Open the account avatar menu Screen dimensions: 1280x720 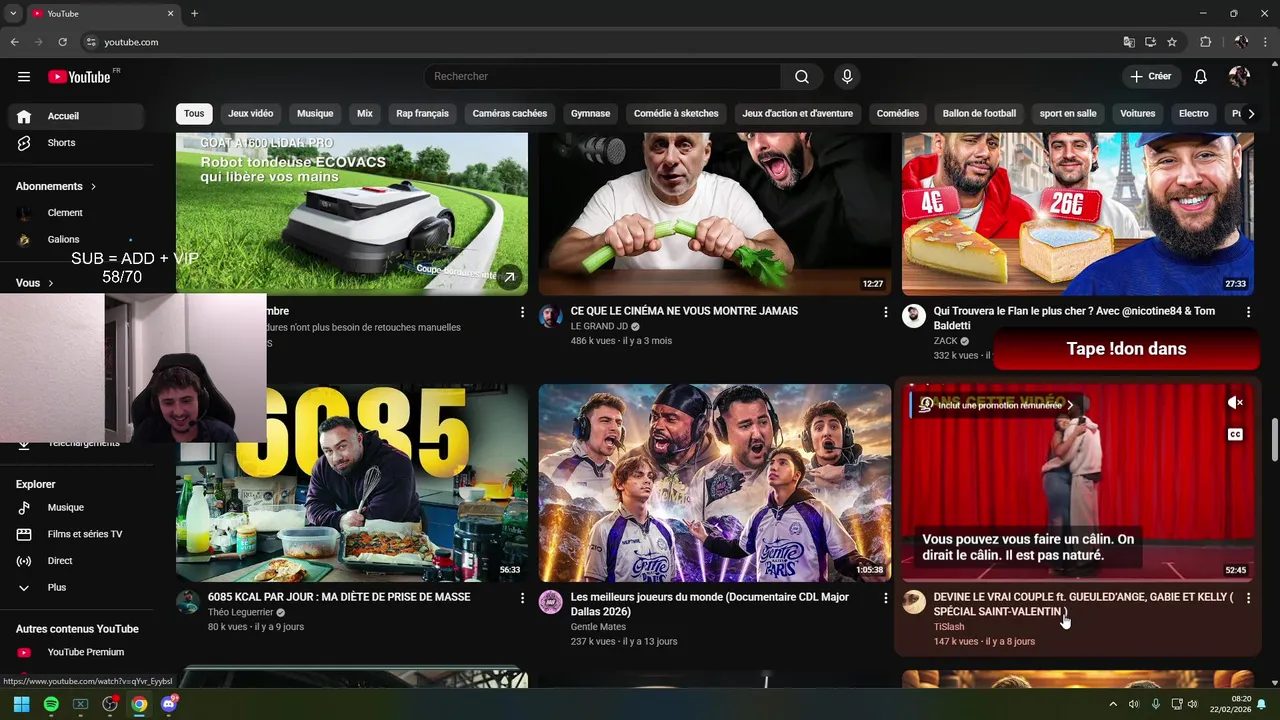point(1239,77)
